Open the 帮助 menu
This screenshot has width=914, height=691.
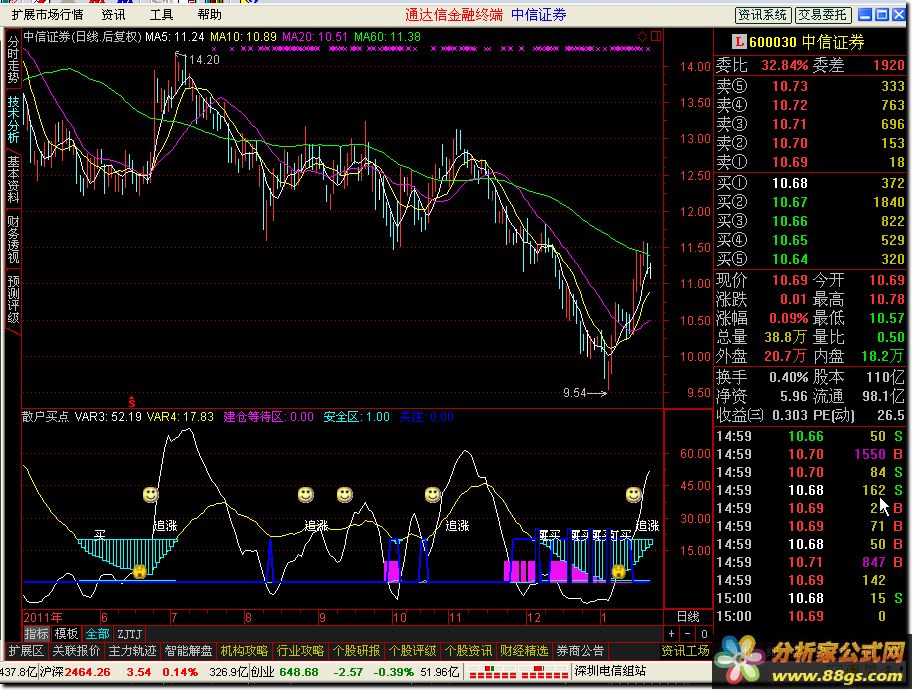[x=209, y=15]
